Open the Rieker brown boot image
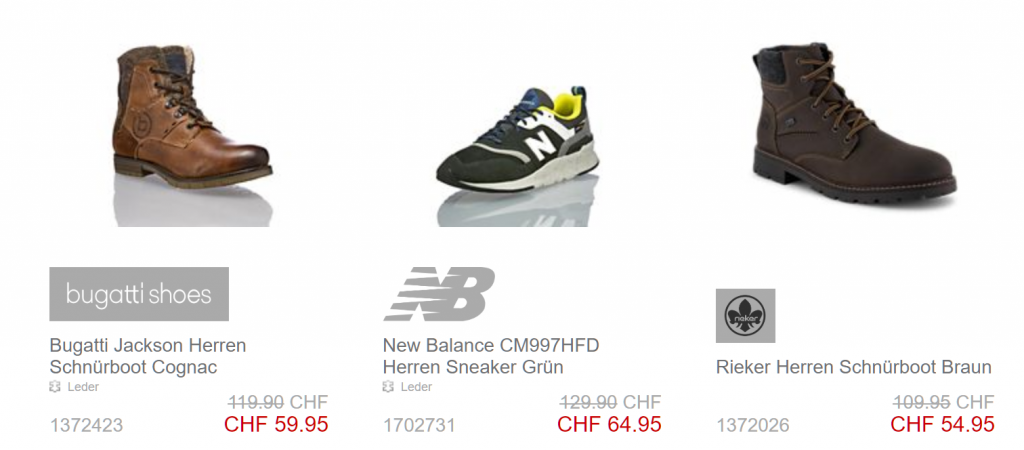This screenshot has height=450, width=1024. (x=854, y=127)
